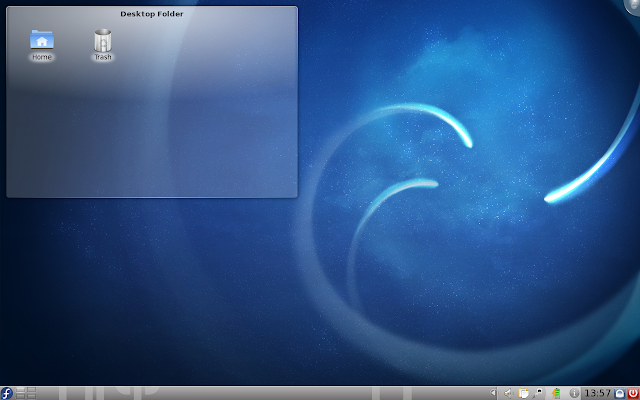Switch to bottom-right virtual desktop in pager
640x400 pixels.
coord(32,396)
